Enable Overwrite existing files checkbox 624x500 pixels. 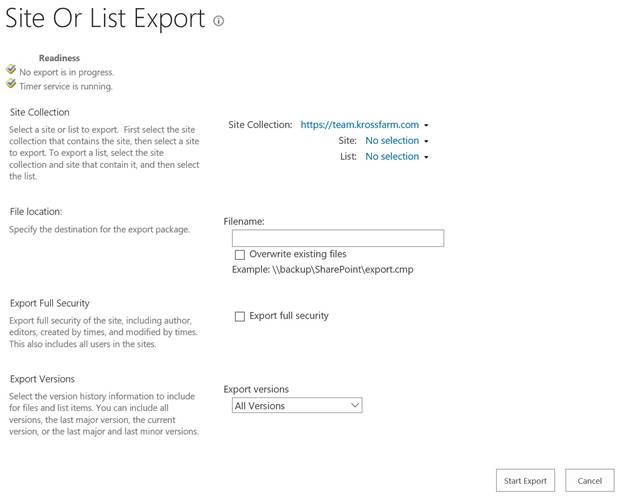click(240, 255)
